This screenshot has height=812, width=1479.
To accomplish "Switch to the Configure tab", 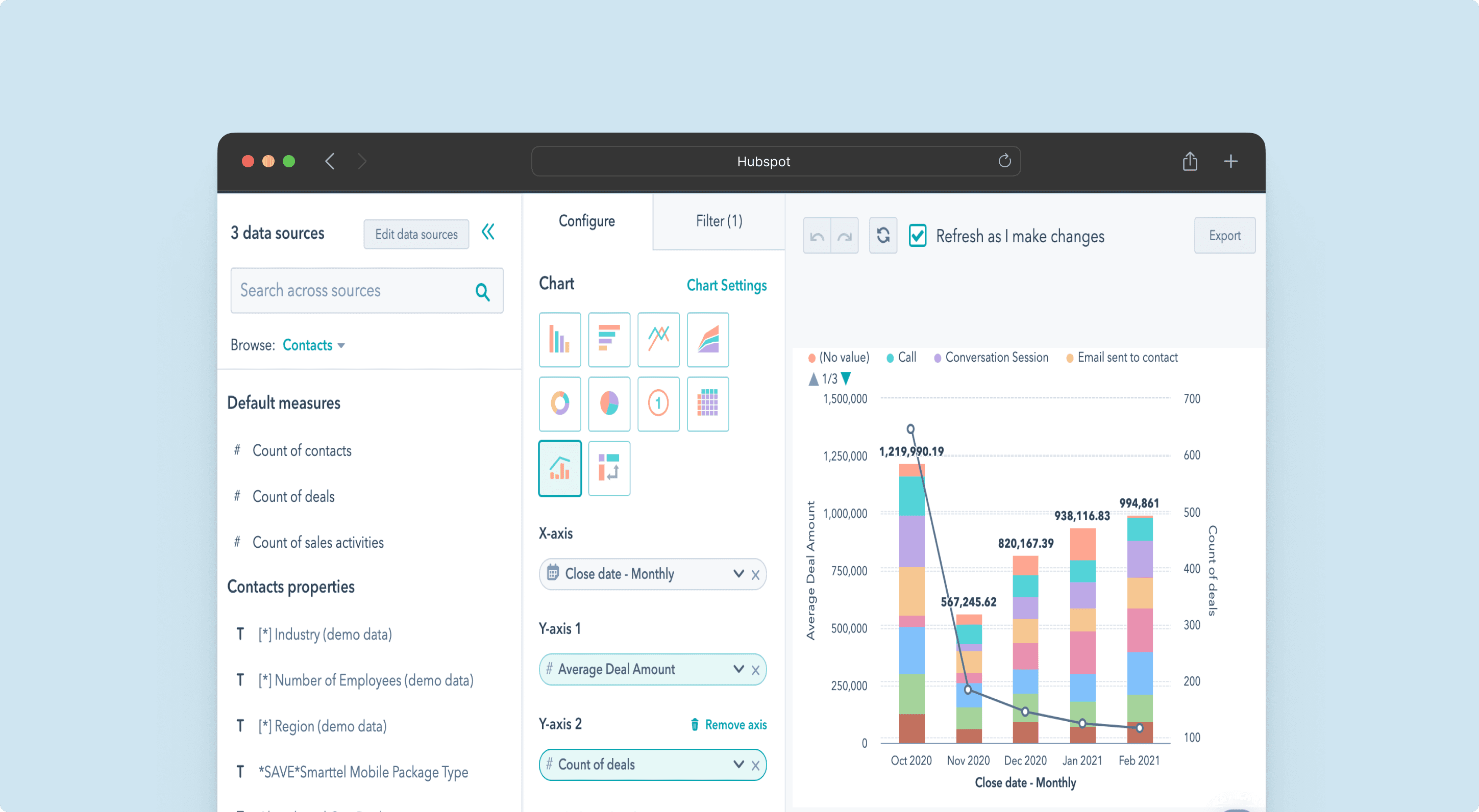I will point(587,221).
